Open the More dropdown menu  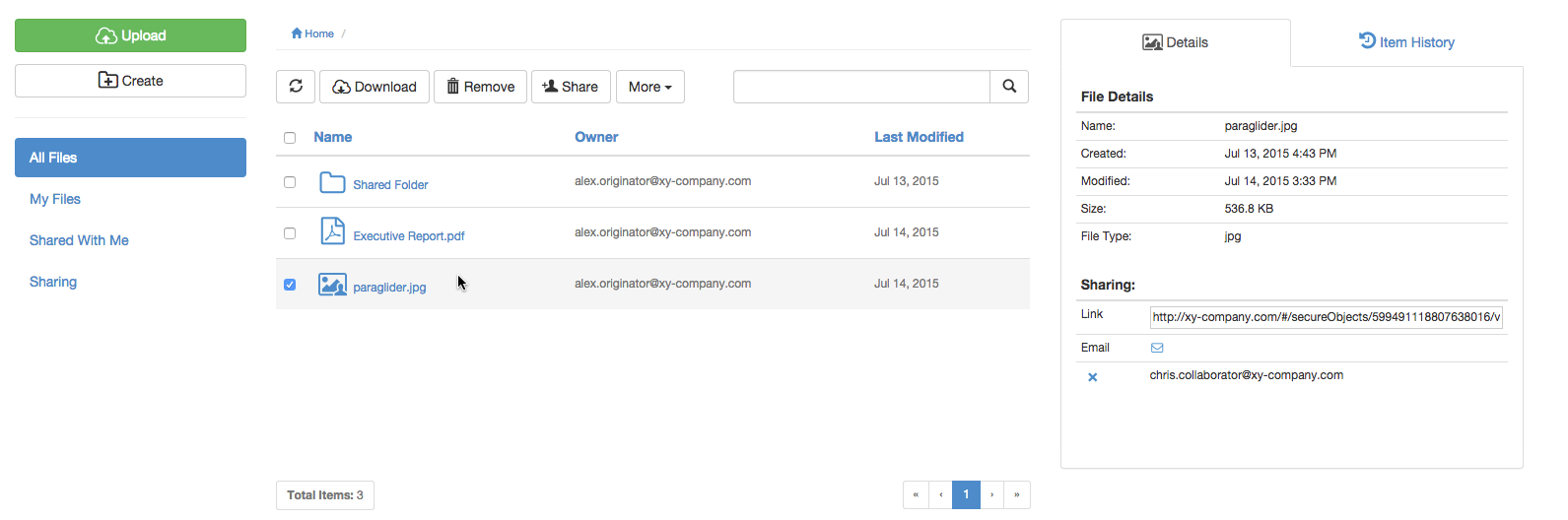(649, 87)
